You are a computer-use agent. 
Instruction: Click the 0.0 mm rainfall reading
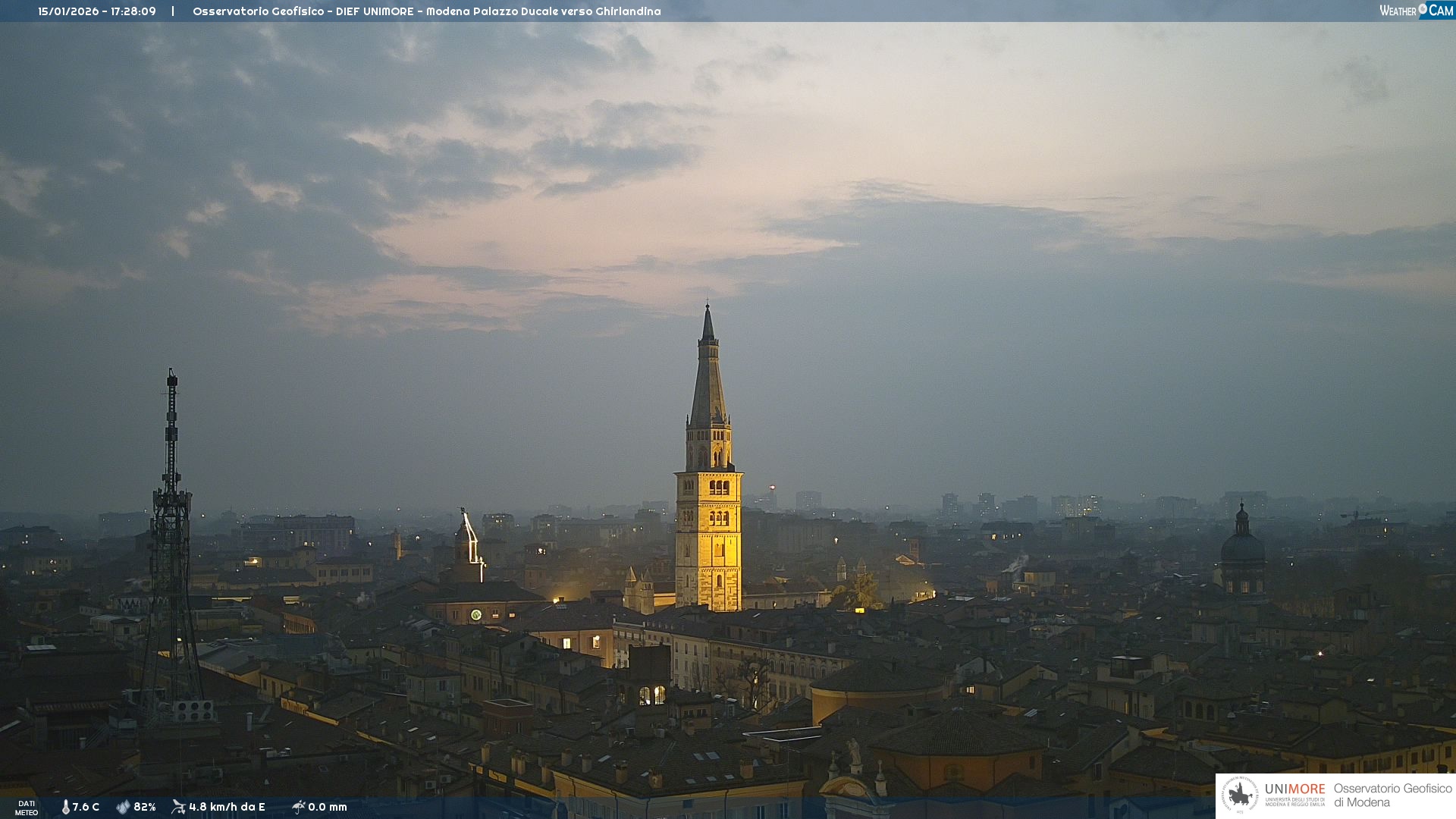(x=328, y=807)
